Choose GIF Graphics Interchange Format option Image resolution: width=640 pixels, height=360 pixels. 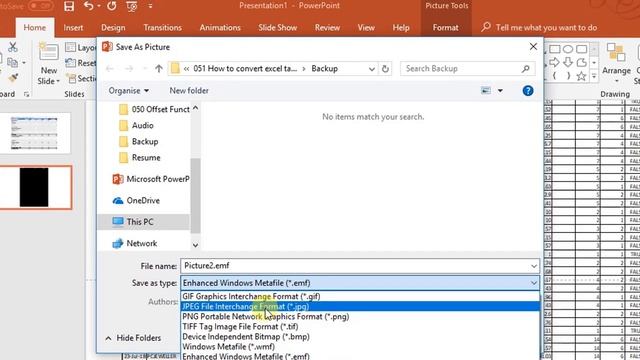(x=360, y=296)
